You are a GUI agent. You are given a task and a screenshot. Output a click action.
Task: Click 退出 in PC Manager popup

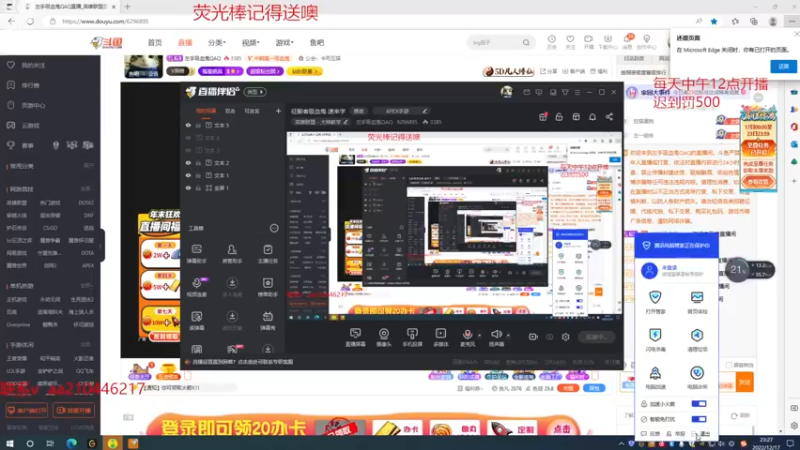[702, 434]
